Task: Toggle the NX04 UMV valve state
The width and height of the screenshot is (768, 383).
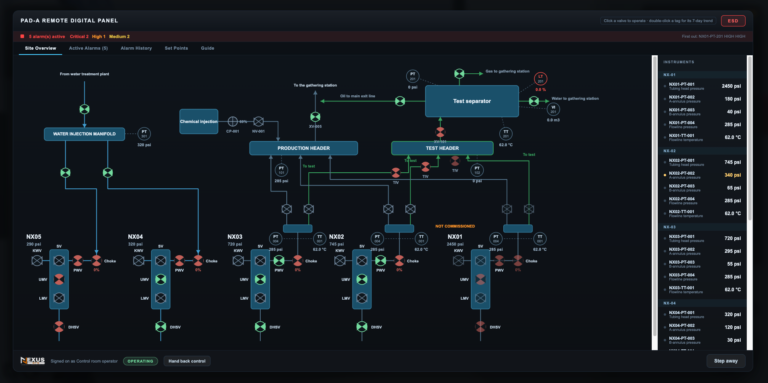Action: pyautogui.click(x=160, y=279)
